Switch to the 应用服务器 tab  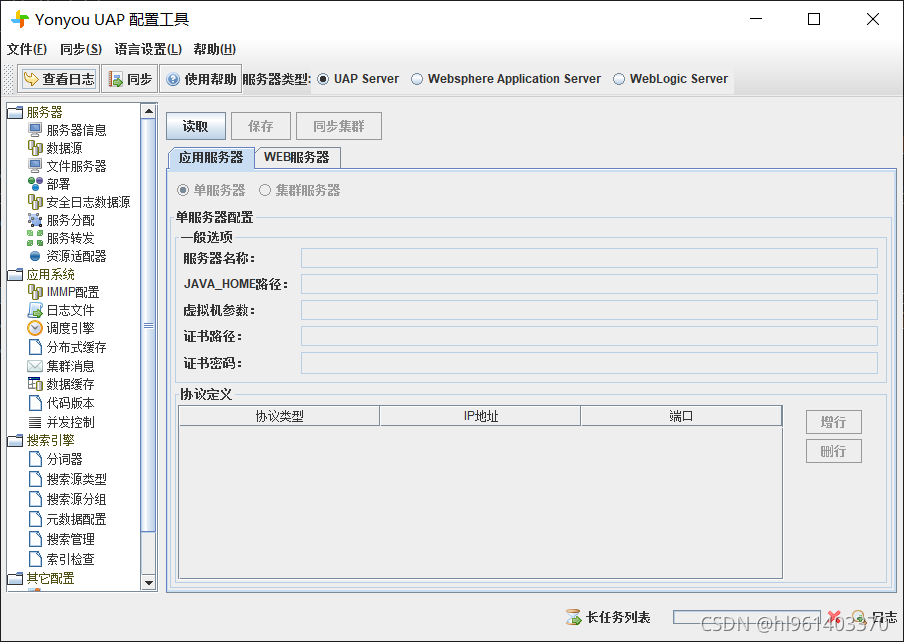tap(210, 157)
